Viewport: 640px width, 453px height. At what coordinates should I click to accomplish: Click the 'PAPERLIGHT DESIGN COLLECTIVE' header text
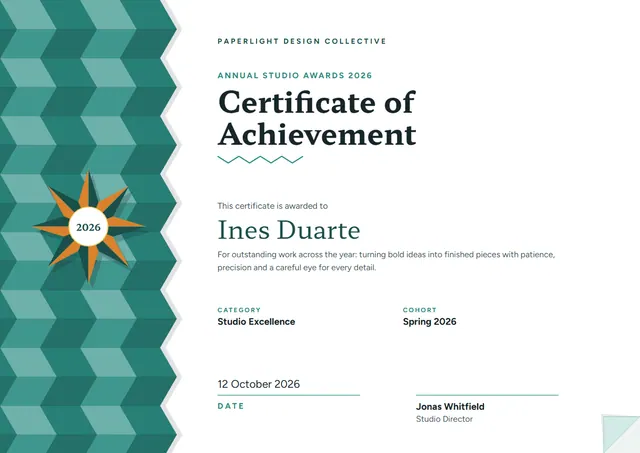pyautogui.click(x=302, y=41)
